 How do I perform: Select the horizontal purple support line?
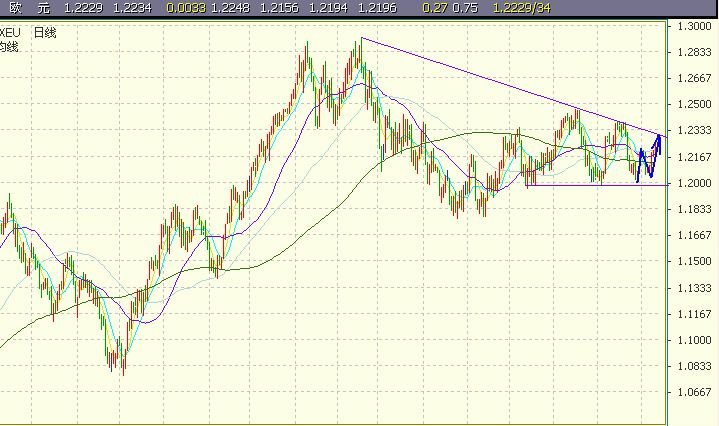(x=596, y=185)
